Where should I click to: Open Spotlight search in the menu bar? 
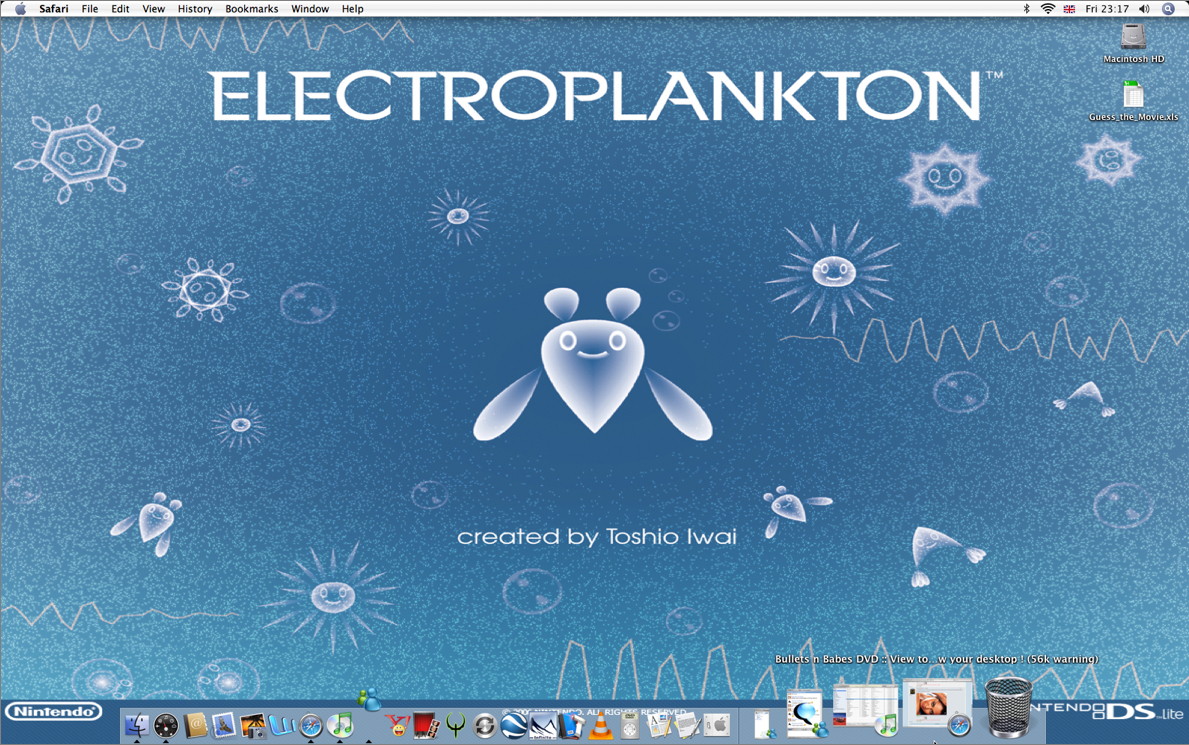(1169, 9)
